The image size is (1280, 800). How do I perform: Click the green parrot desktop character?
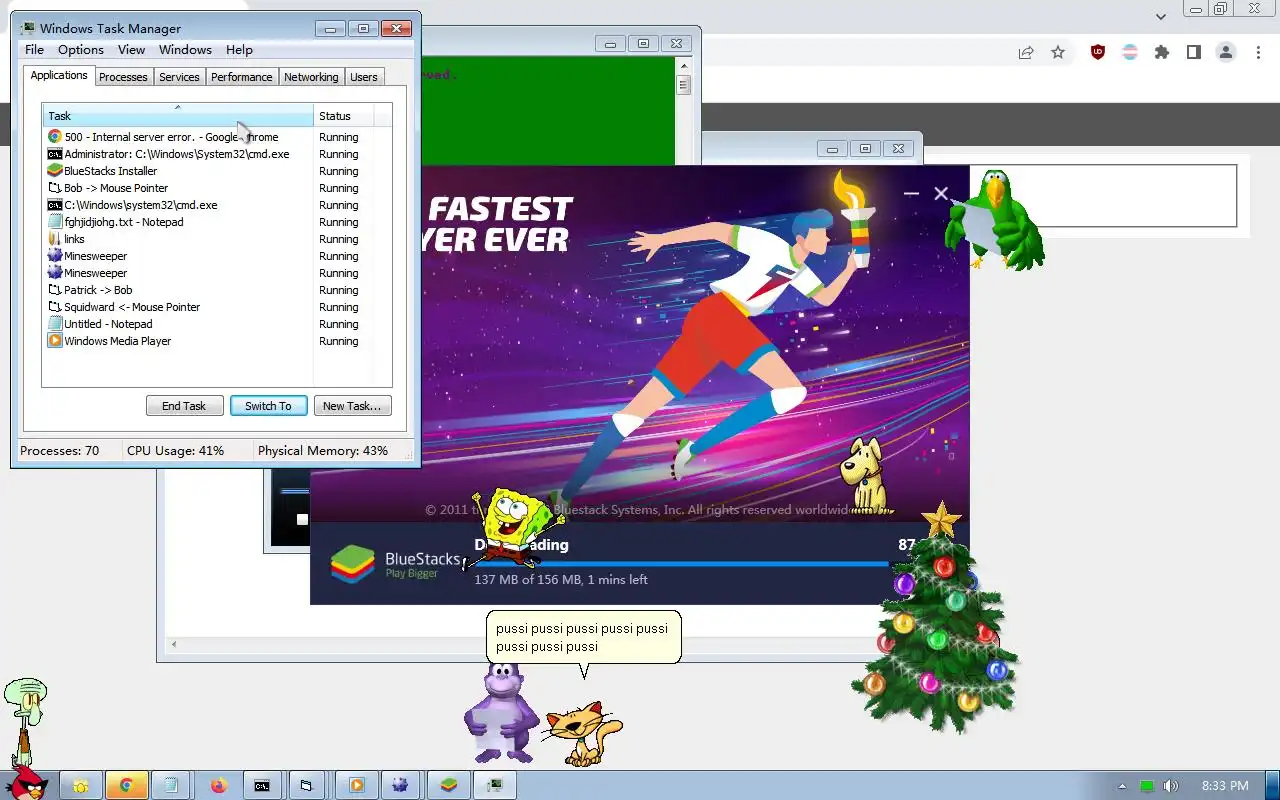coord(995,220)
